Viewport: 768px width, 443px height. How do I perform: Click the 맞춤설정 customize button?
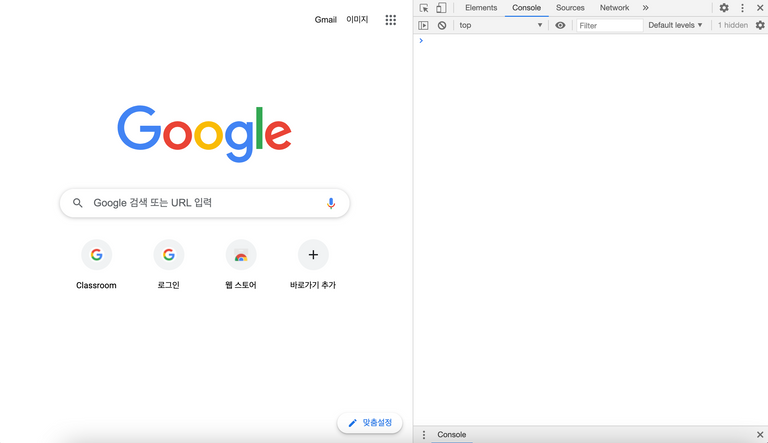tap(370, 423)
